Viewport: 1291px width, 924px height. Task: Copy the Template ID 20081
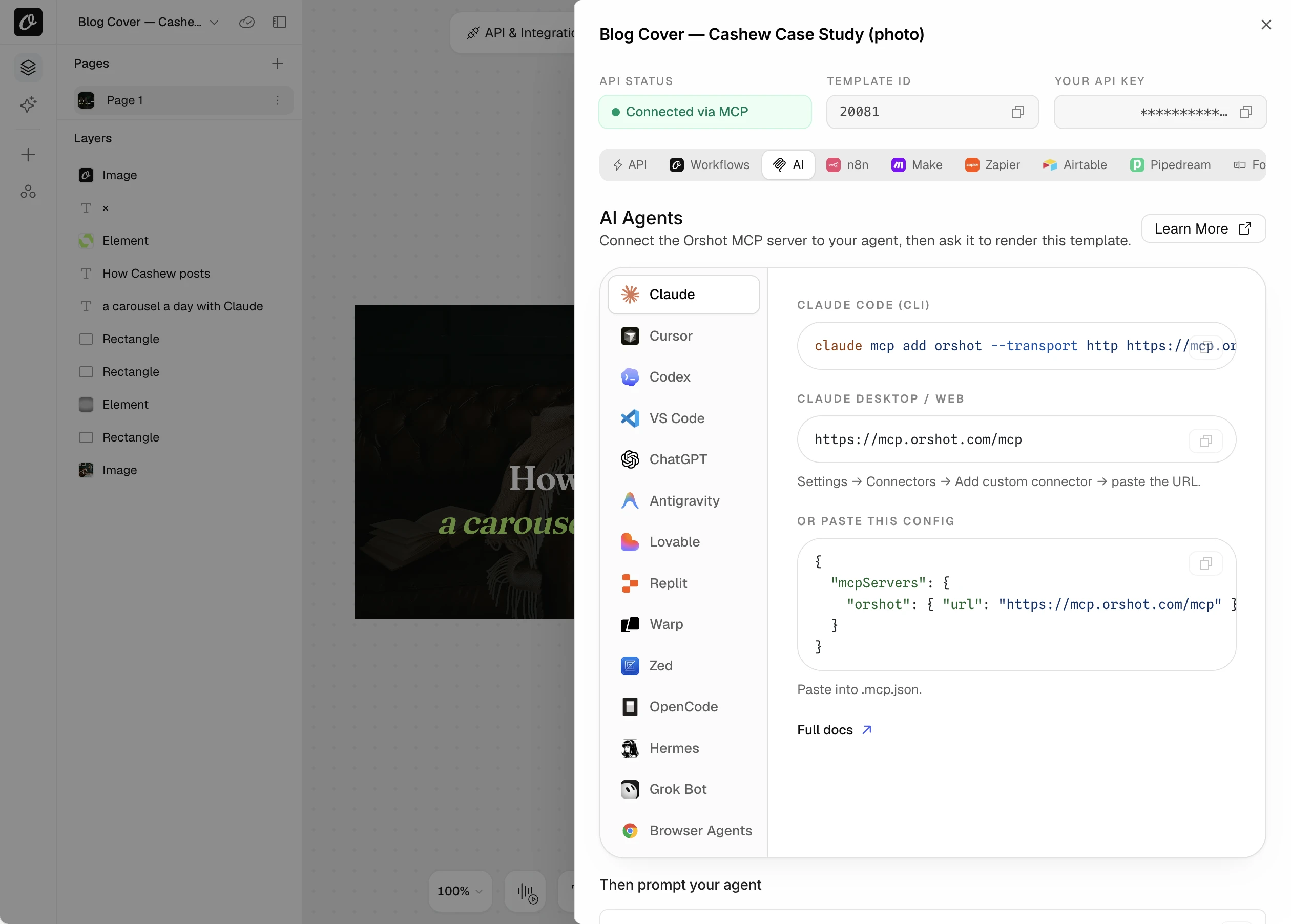click(1017, 112)
